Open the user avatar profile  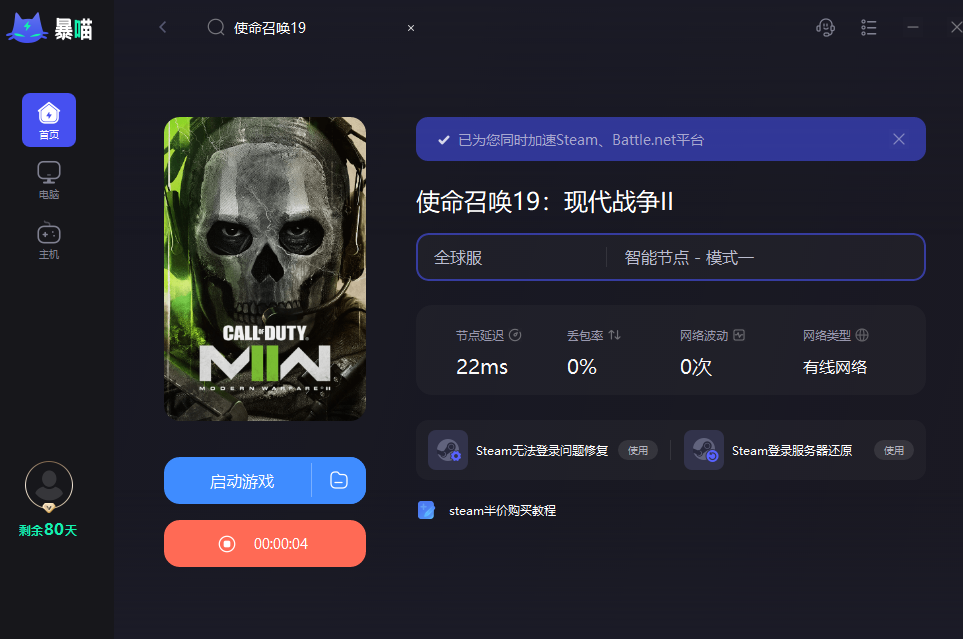49,485
